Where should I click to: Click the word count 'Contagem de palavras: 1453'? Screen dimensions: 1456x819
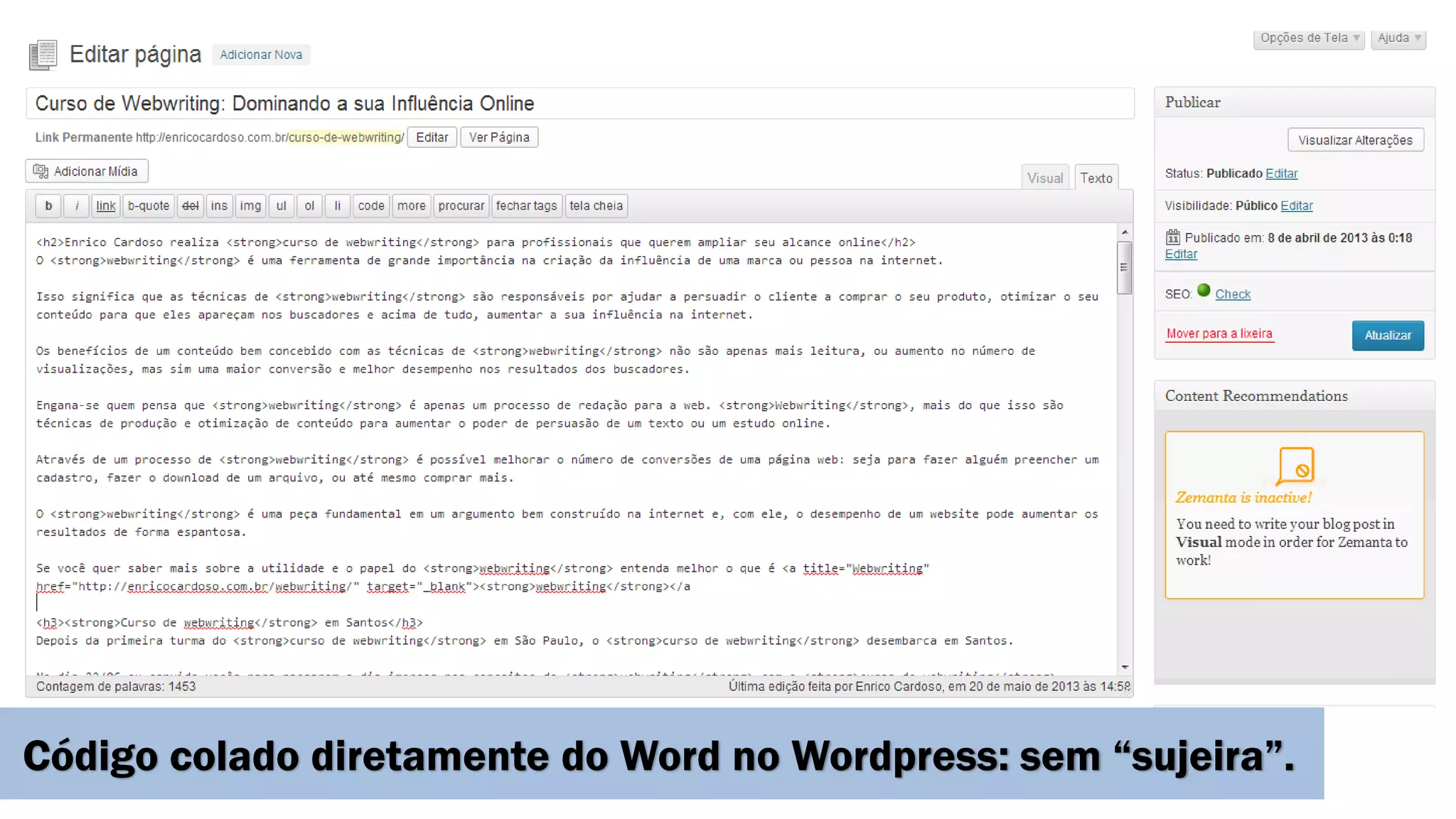(x=116, y=687)
